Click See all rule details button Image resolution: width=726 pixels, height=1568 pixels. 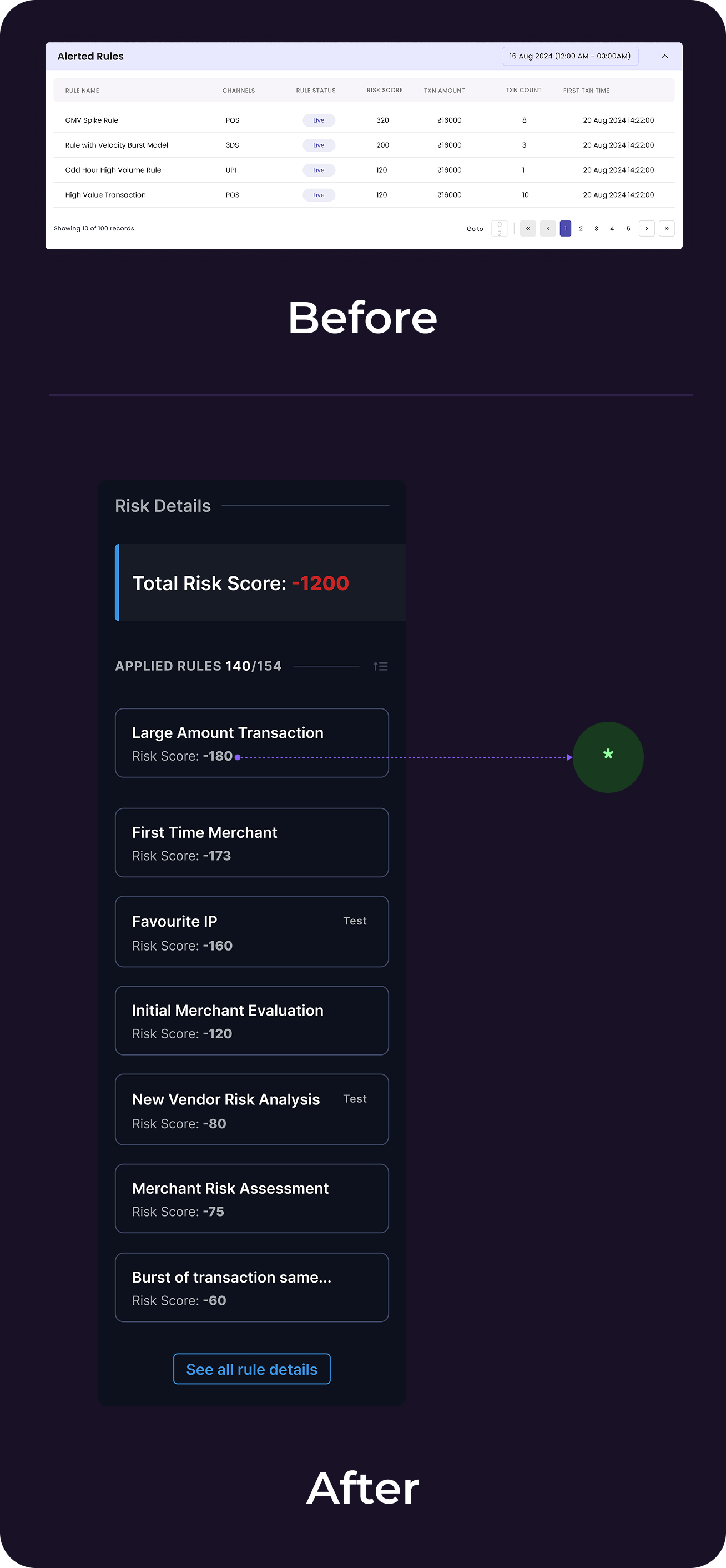click(251, 1369)
